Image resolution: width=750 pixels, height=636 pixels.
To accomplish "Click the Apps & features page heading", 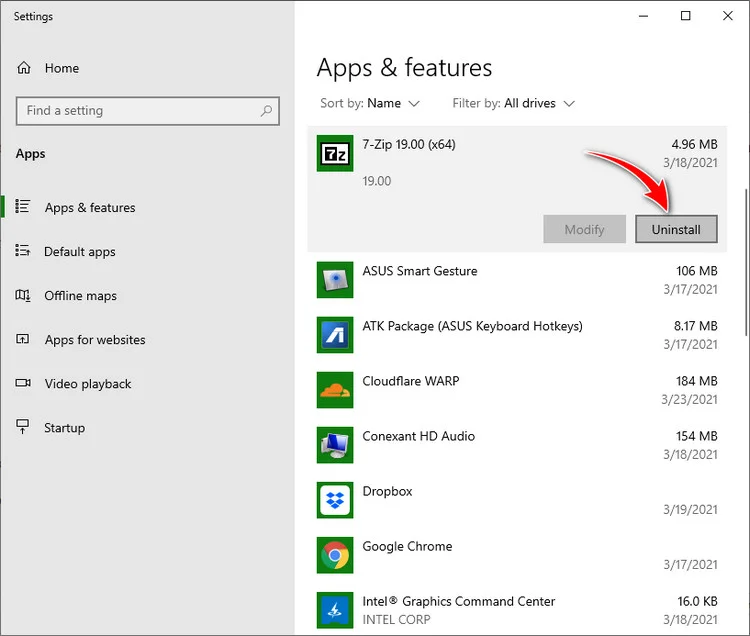I will tap(404, 68).
